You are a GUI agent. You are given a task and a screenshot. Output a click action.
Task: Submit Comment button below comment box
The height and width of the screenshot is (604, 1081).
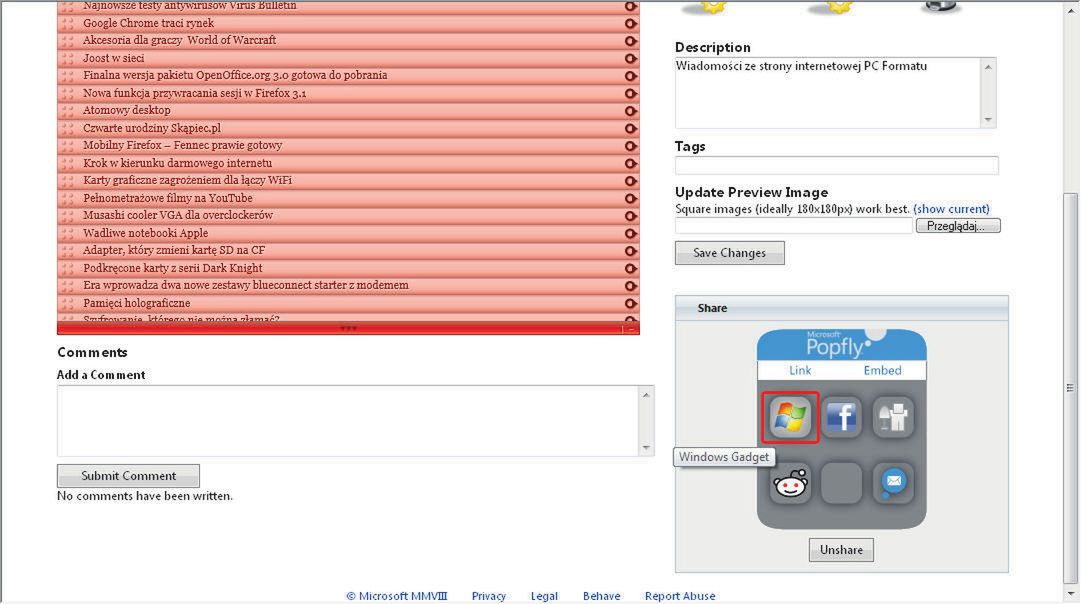point(128,476)
